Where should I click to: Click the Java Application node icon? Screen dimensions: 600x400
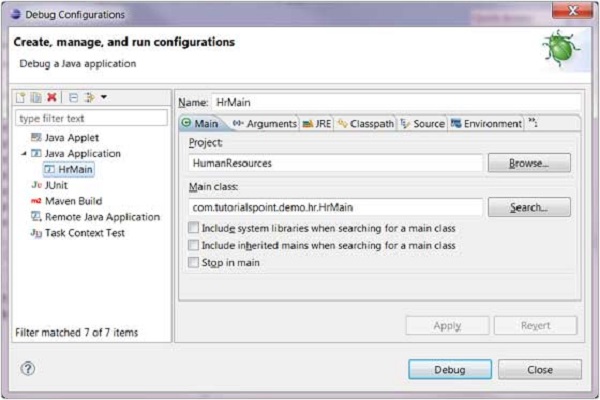36,153
